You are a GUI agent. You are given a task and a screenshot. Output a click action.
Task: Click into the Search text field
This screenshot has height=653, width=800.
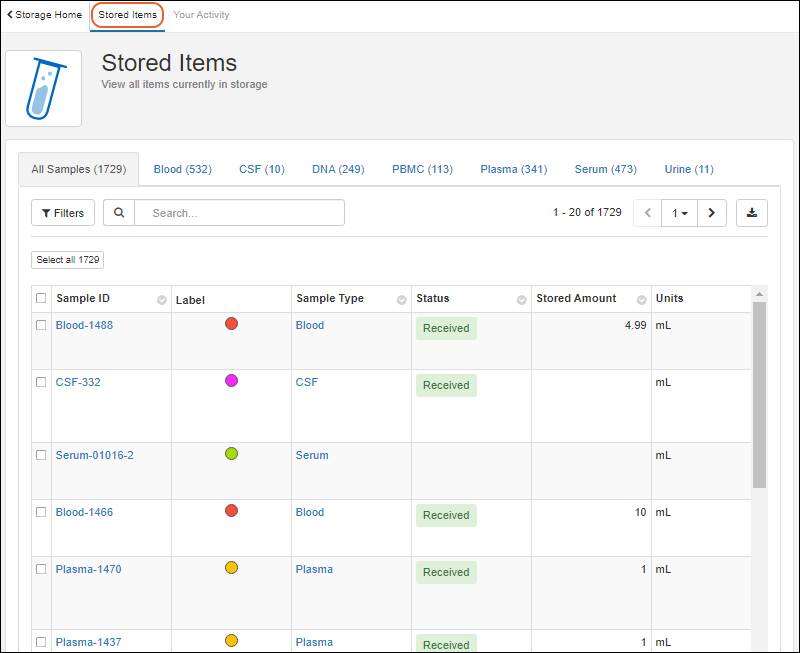[239, 213]
